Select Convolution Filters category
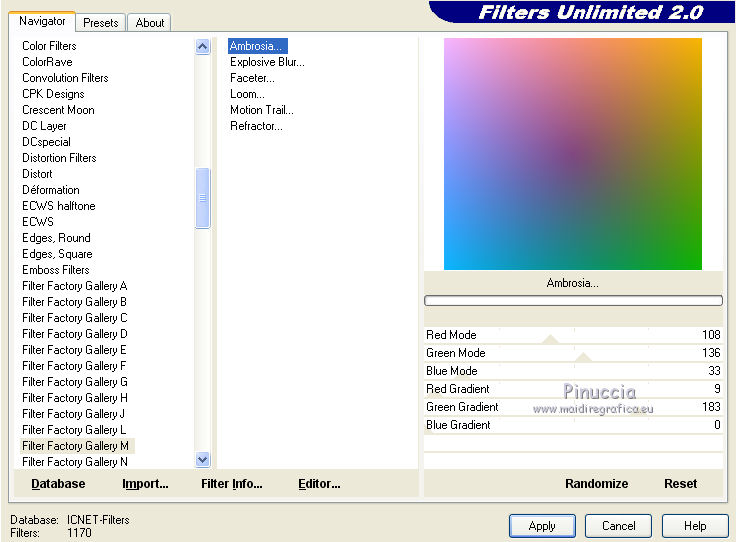 (x=65, y=78)
